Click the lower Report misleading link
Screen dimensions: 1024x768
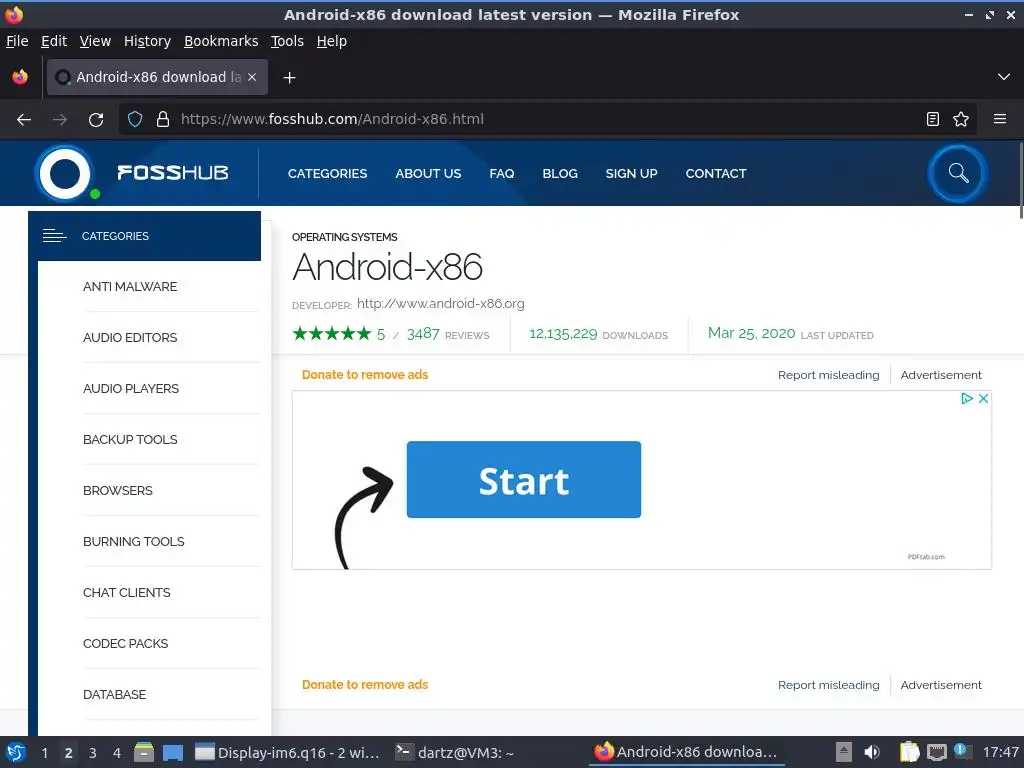(x=828, y=685)
